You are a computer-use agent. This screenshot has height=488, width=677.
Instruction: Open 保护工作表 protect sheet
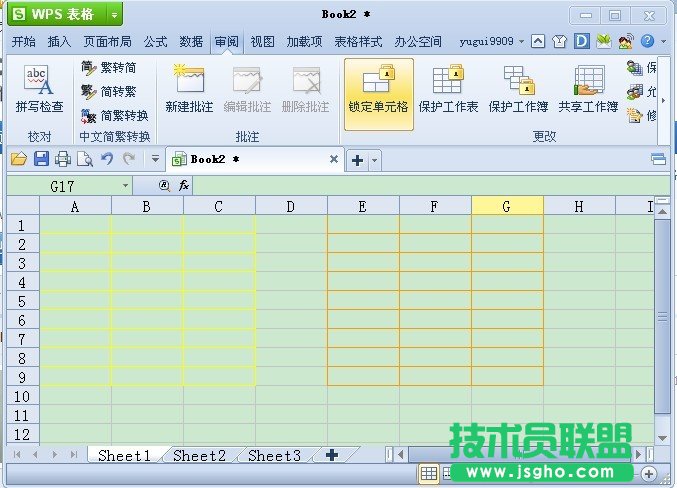pyautogui.click(x=448, y=90)
